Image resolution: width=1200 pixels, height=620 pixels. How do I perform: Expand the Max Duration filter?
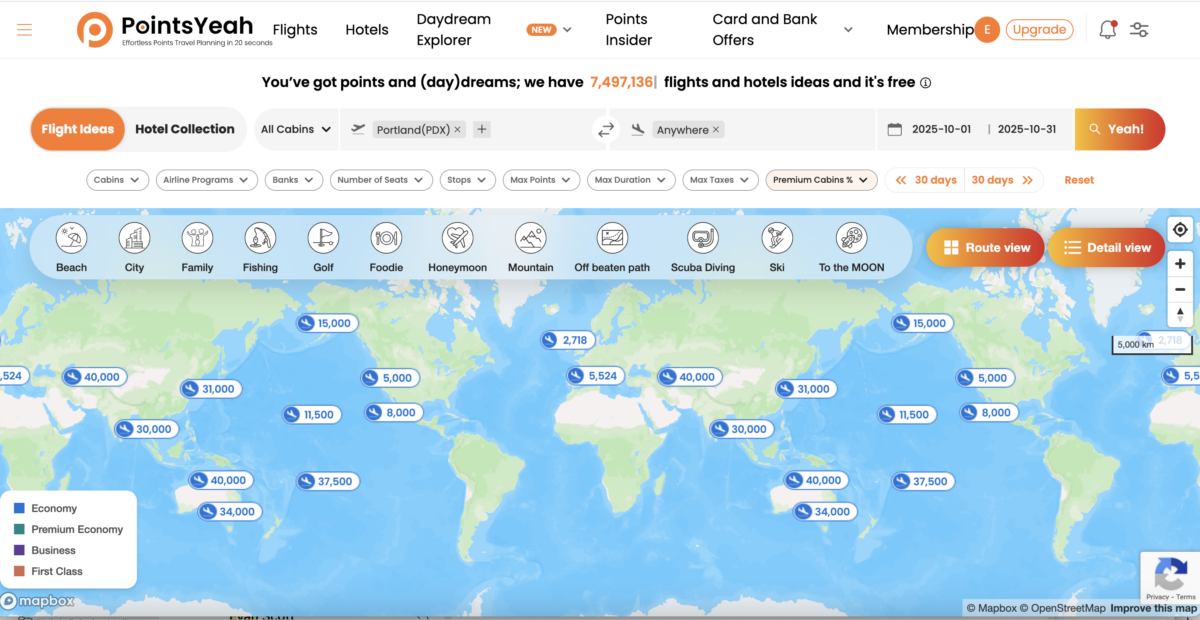click(630, 180)
